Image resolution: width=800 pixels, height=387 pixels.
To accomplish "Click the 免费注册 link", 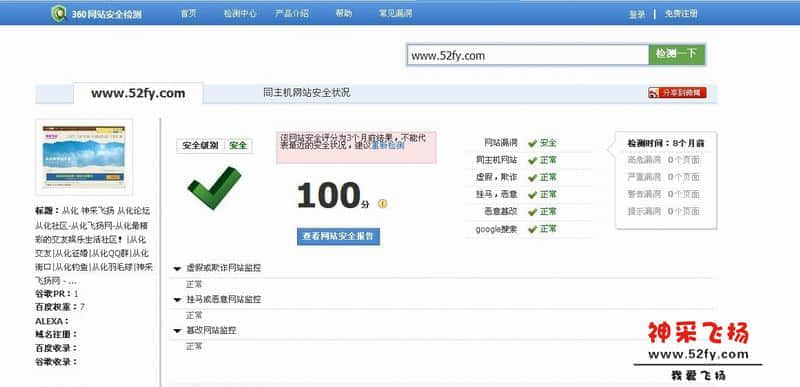I will (681, 14).
